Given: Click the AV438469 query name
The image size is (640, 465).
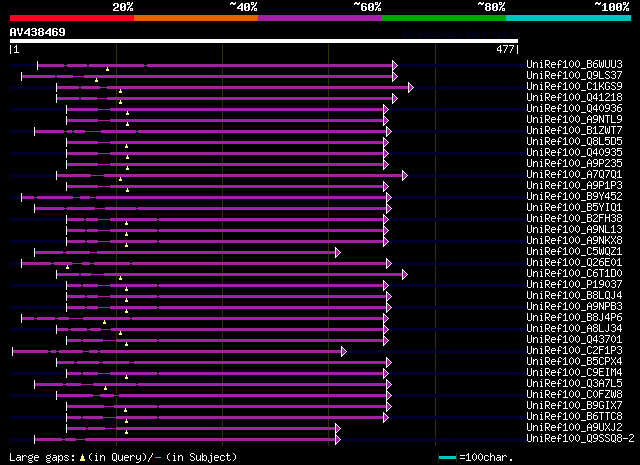Looking at the screenshot, I should point(38,32).
